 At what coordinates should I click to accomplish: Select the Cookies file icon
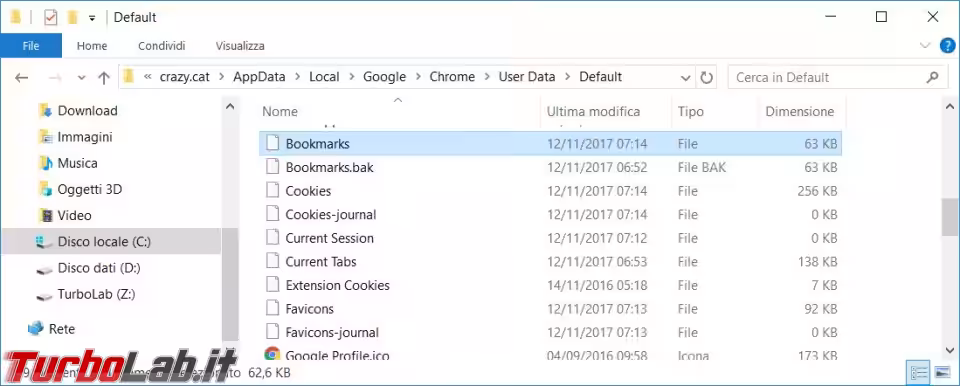pyautogui.click(x=272, y=191)
